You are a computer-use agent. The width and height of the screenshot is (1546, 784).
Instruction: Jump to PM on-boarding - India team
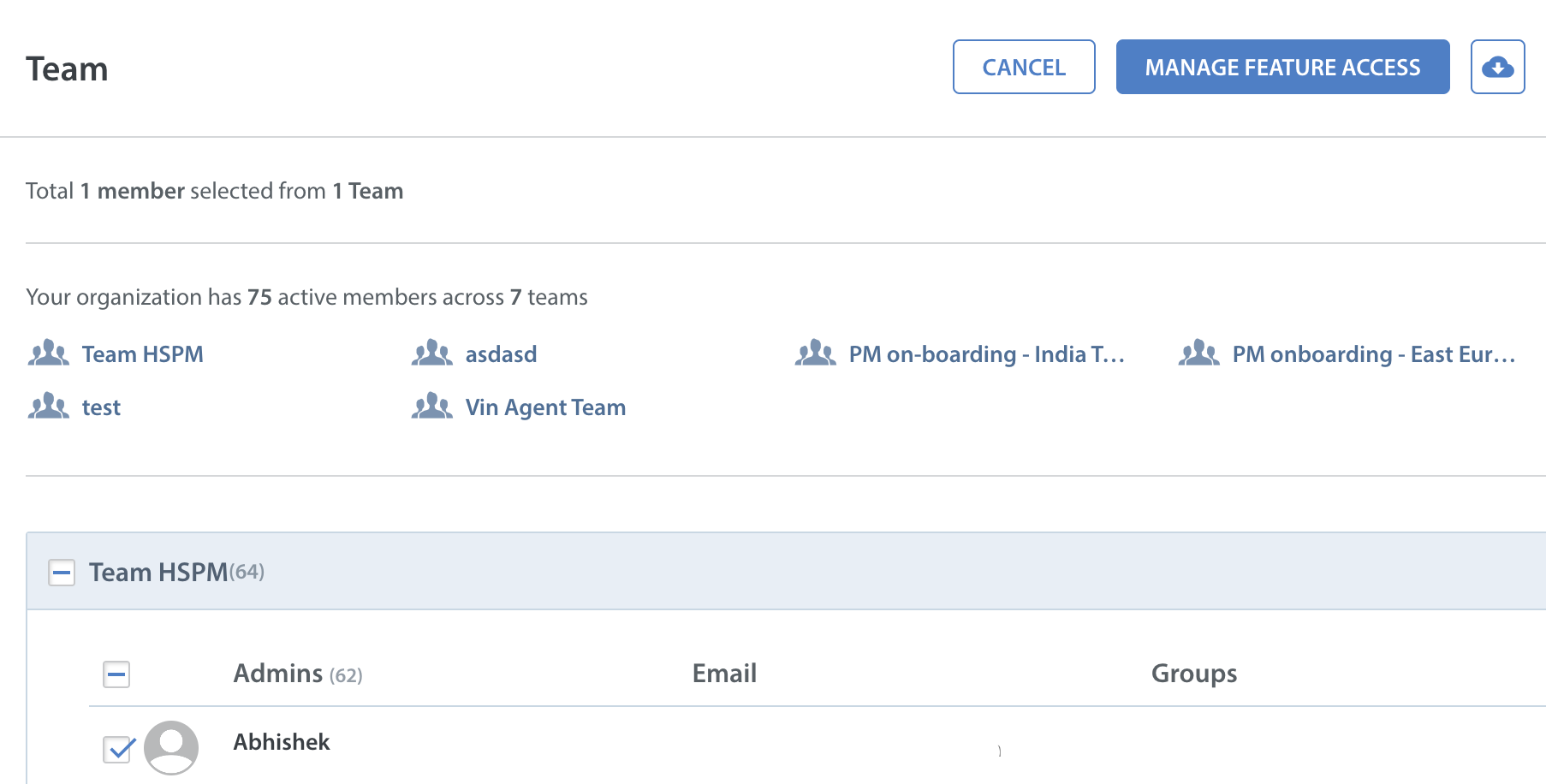click(986, 354)
